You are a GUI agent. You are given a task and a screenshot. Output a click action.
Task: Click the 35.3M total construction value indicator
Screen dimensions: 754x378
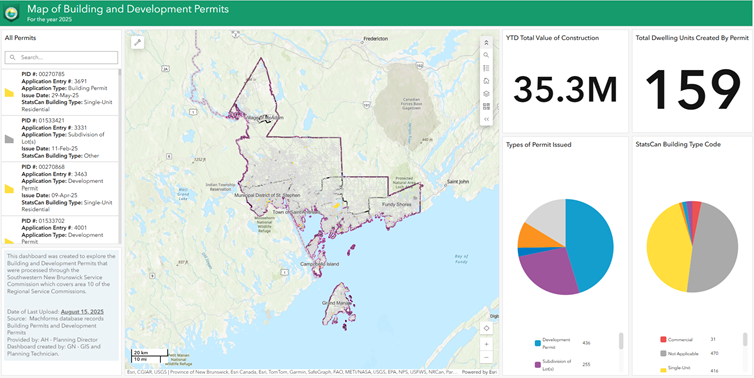(566, 90)
